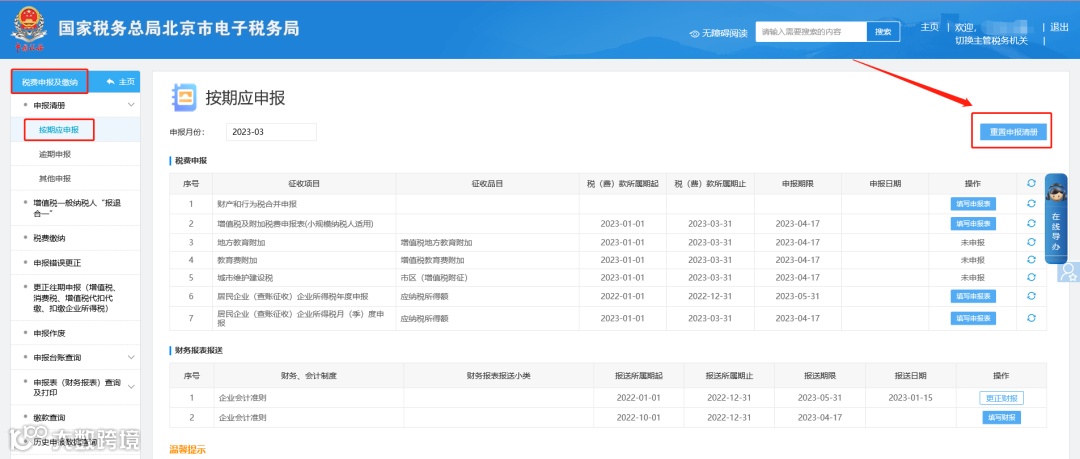This screenshot has height=459, width=1080.
Task: Click the 申报期限 column header
Action: [x=798, y=184]
